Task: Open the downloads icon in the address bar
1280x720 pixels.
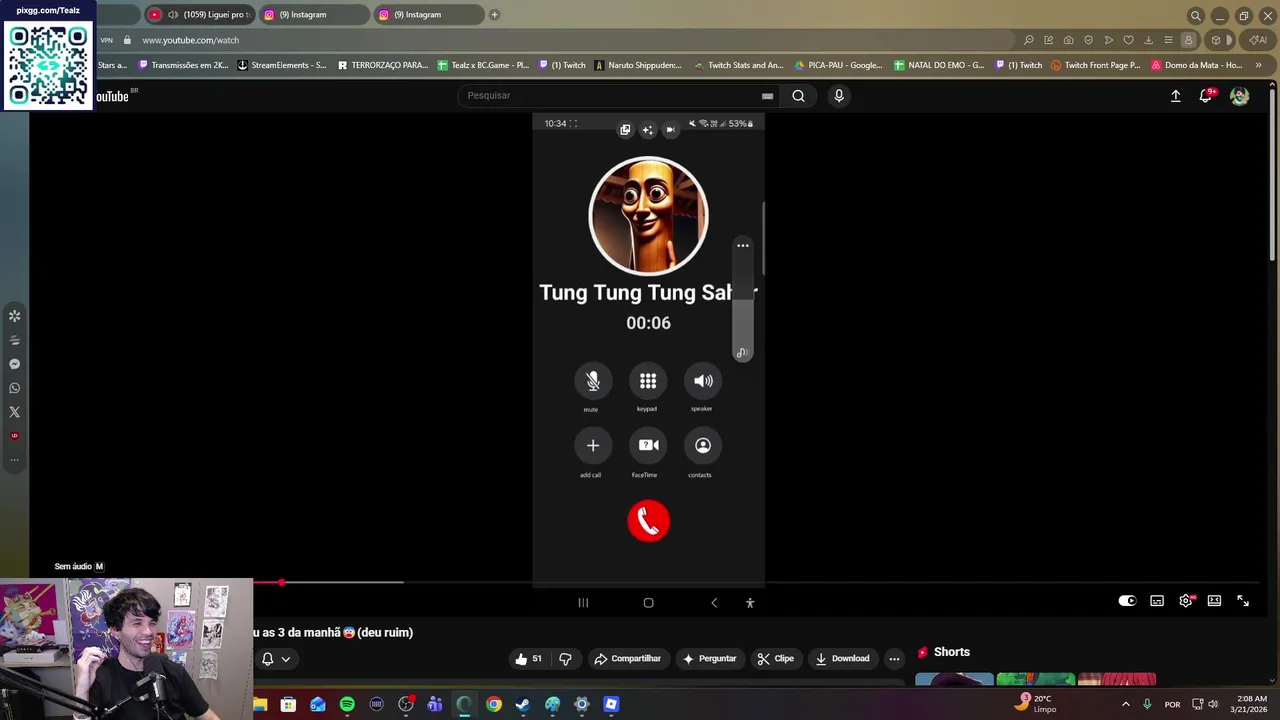Action: pyautogui.click(x=1148, y=40)
